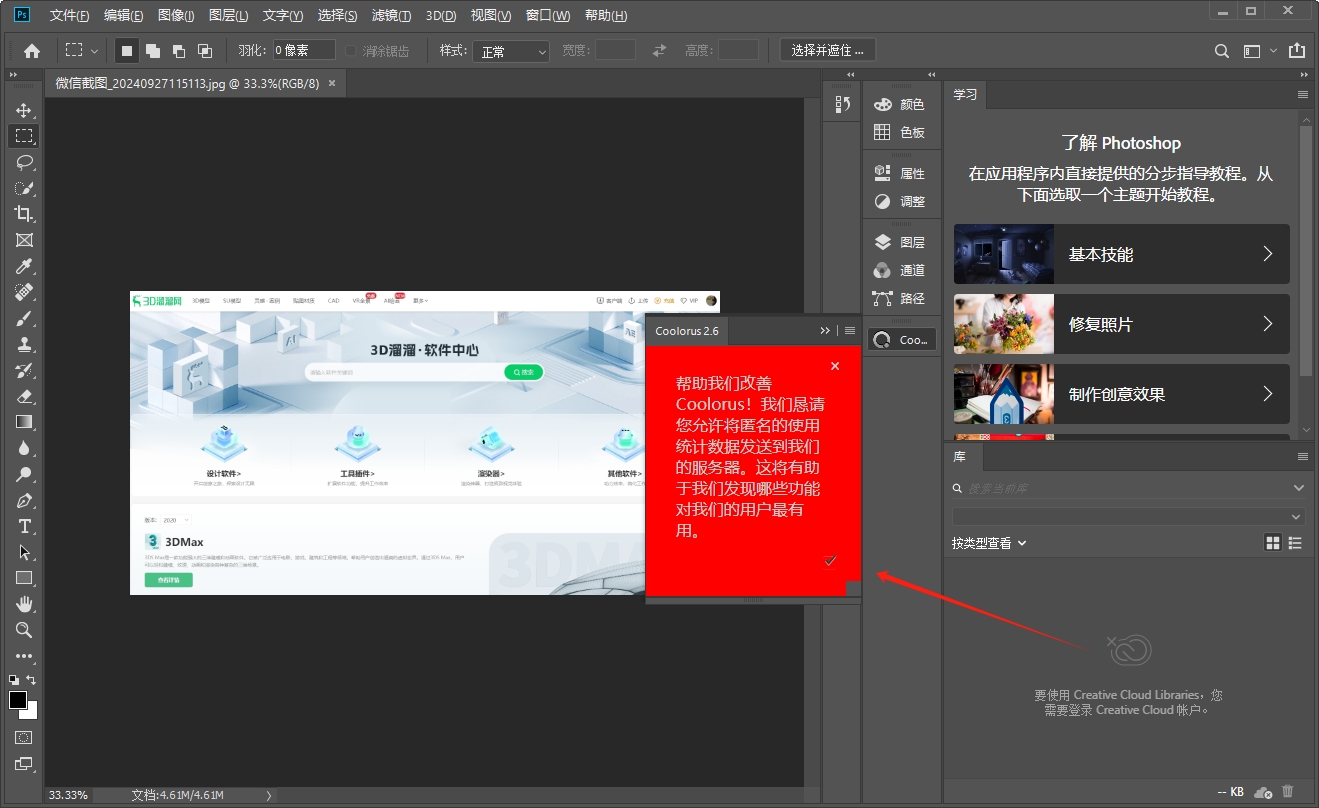Switch foreground and background colors
Image resolution: width=1319 pixels, height=808 pixels.
[x=31, y=680]
